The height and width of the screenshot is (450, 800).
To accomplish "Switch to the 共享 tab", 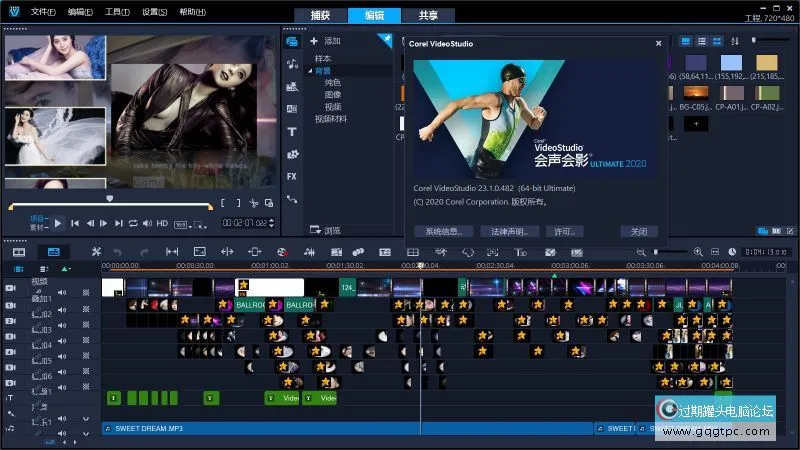I will pyautogui.click(x=428, y=15).
